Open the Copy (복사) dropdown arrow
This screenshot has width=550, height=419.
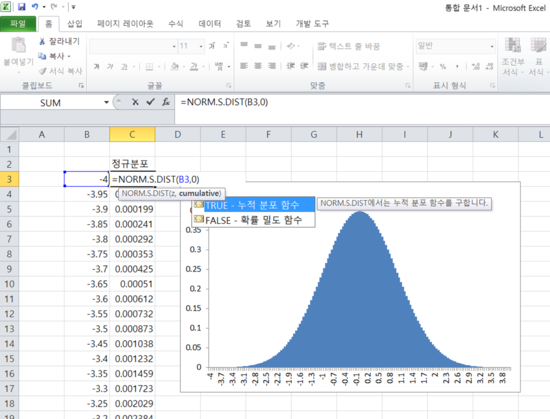(x=69, y=56)
